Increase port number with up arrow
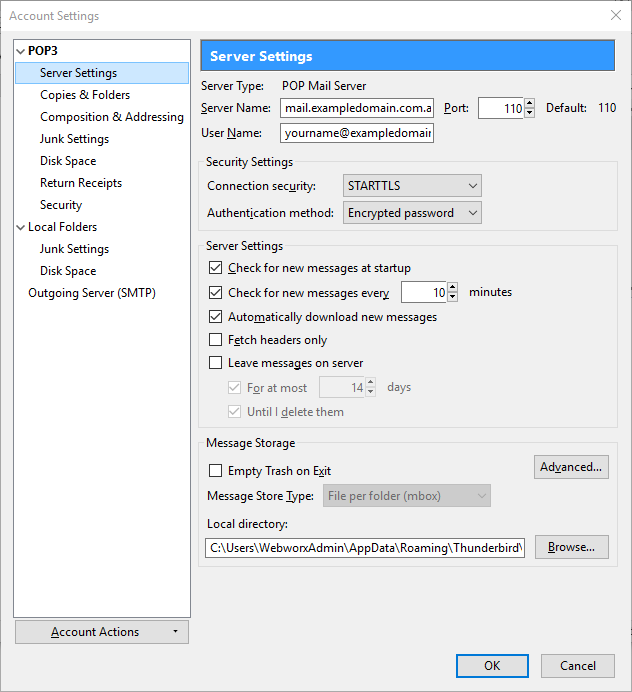The image size is (632, 692). [530, 103]
